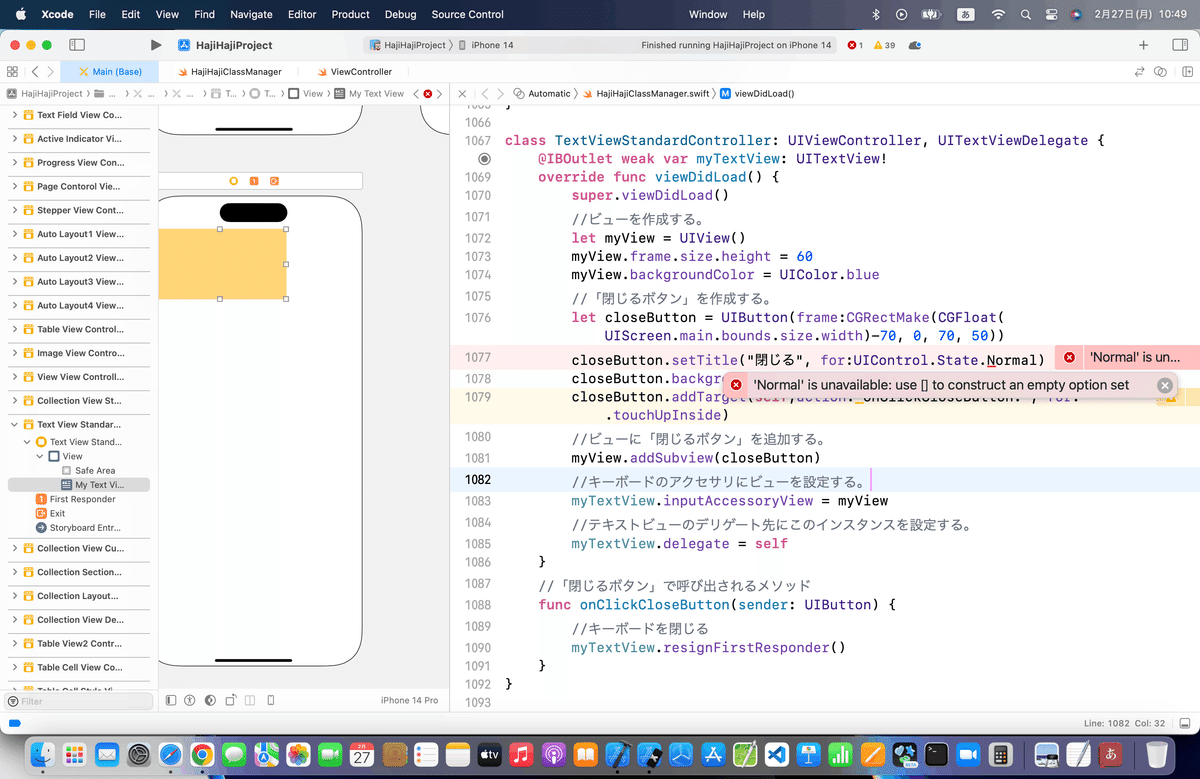
Task: Choose iPhone 14 run destination
Action: point(485,45)
